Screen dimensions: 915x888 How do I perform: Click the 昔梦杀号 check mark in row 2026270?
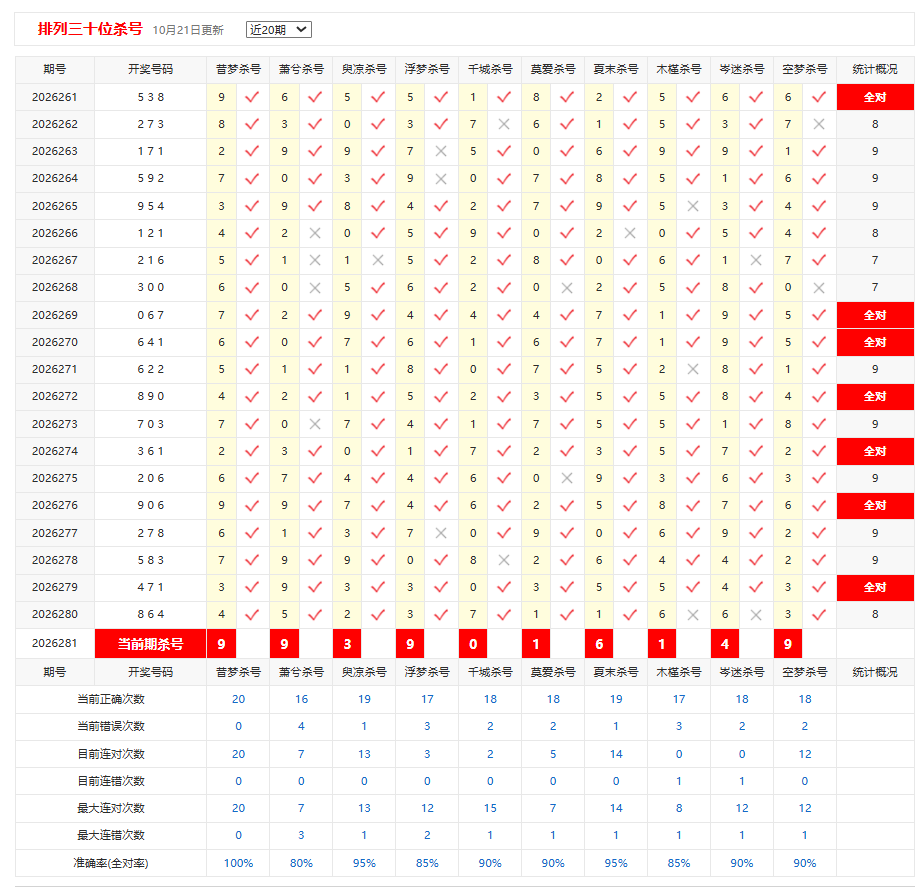click(252, 342)
